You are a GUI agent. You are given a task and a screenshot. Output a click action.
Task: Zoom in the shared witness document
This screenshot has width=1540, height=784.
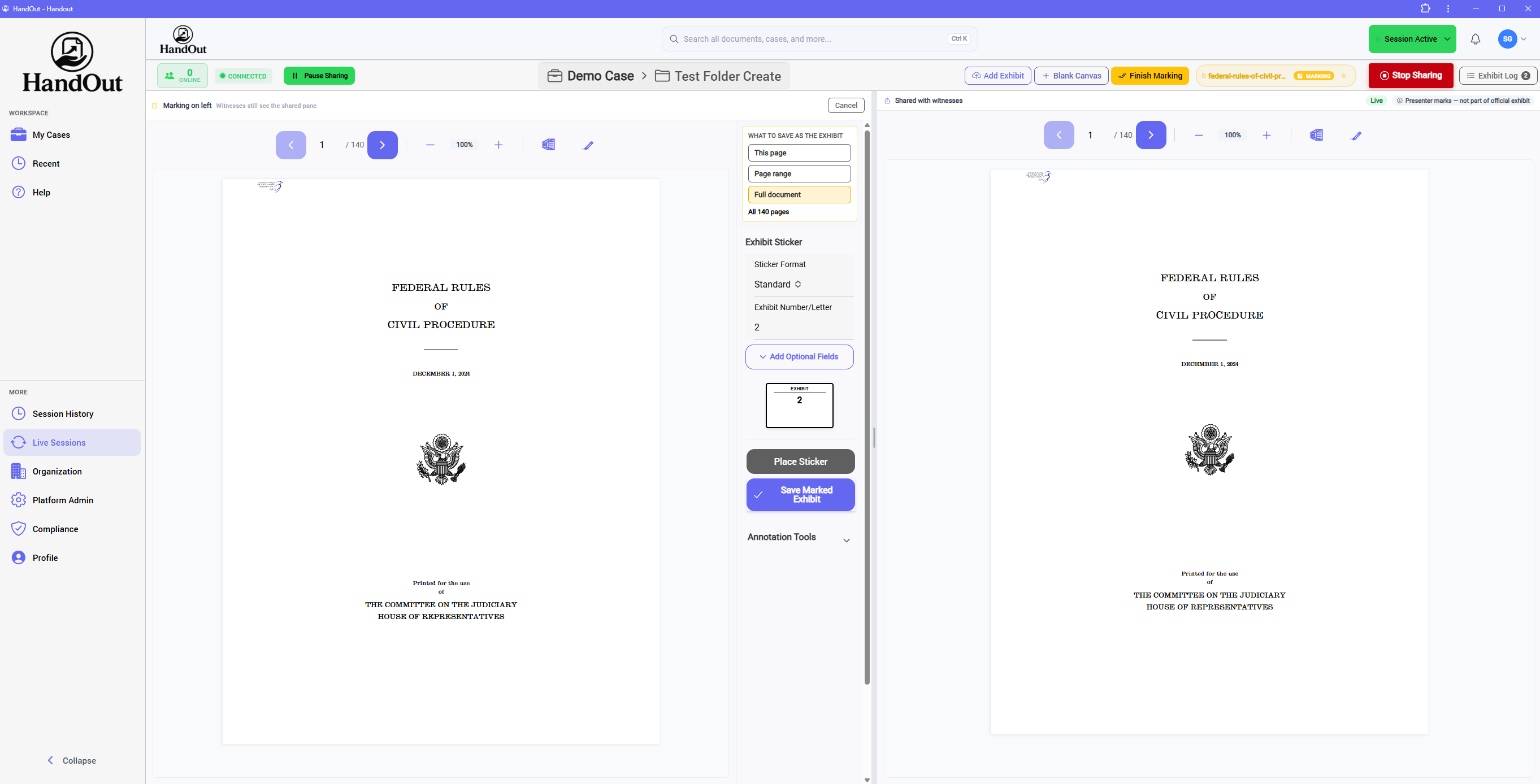click(1267, 135)
